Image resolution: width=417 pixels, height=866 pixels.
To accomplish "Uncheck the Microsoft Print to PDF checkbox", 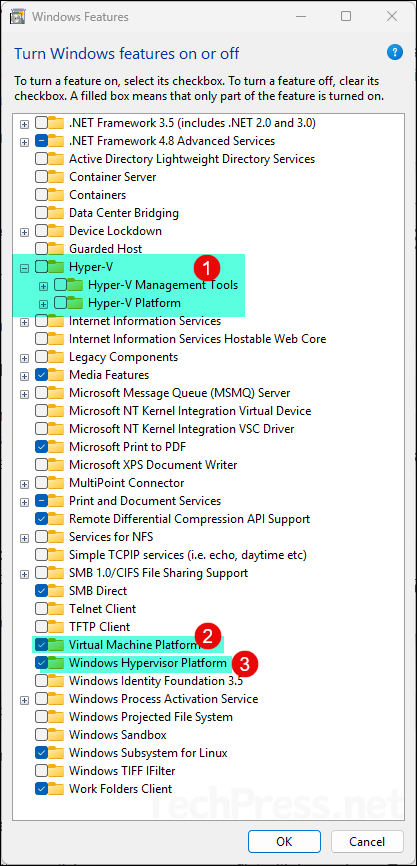I will [41, 447].
